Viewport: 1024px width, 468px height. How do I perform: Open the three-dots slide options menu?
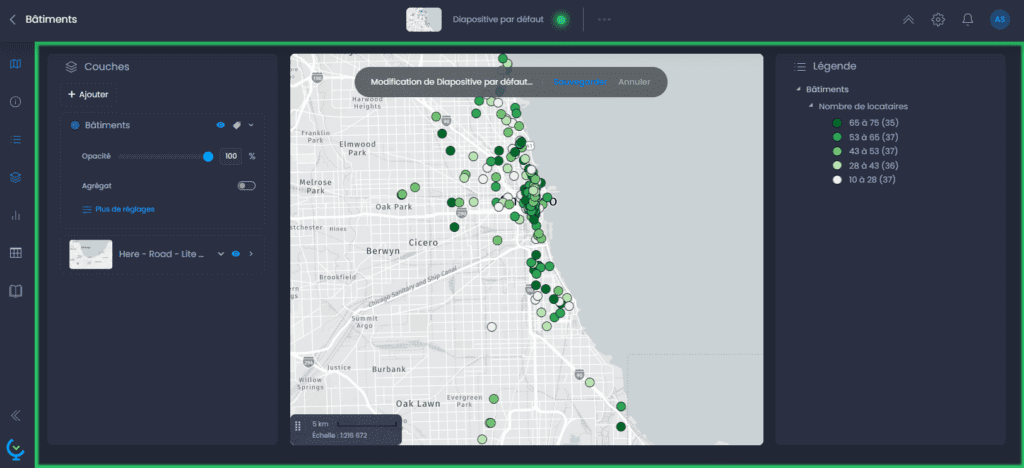pyautogui.click(x=604, y=20)
